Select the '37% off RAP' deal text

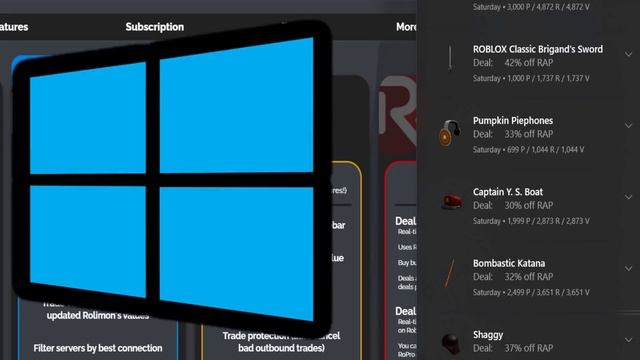point(529,349)
